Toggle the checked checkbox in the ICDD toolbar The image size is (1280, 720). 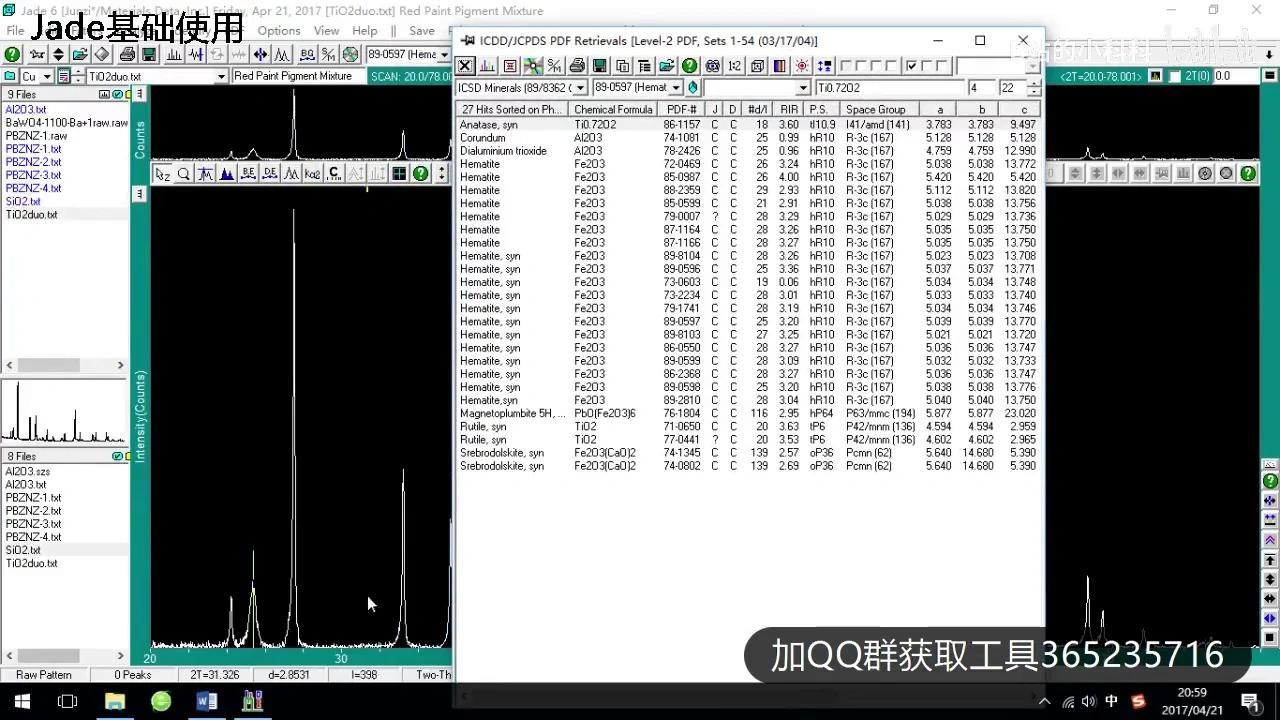[x=910, y=64]
